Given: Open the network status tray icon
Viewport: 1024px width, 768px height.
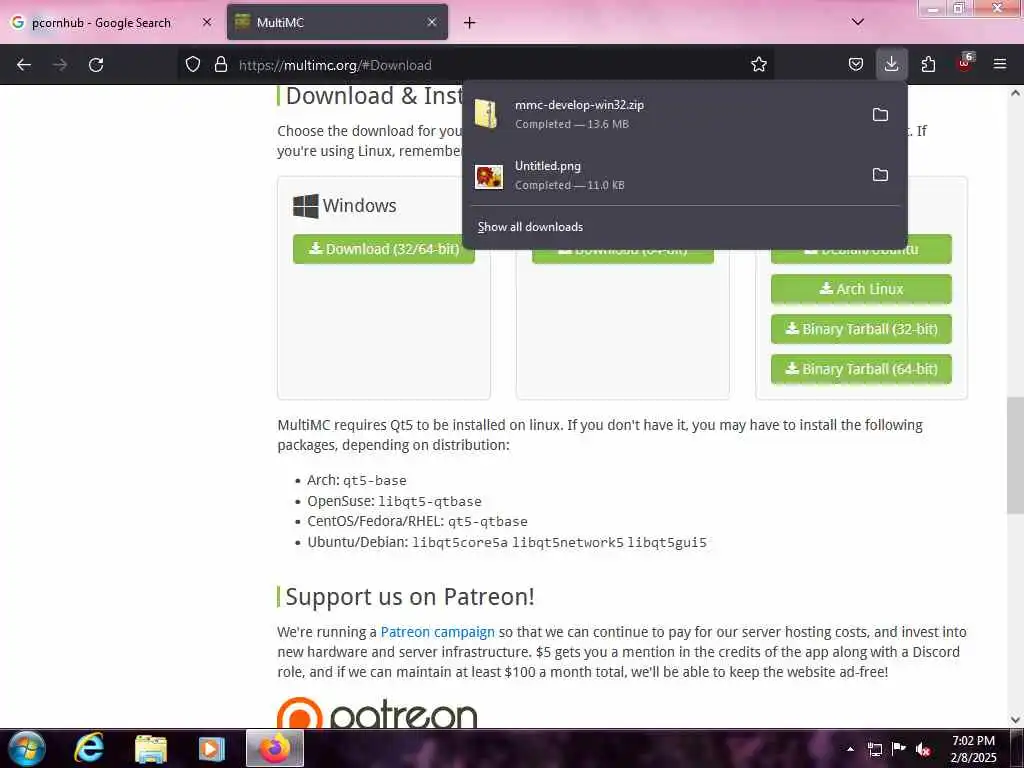Looking at the screenshot, I should (874, 749).
